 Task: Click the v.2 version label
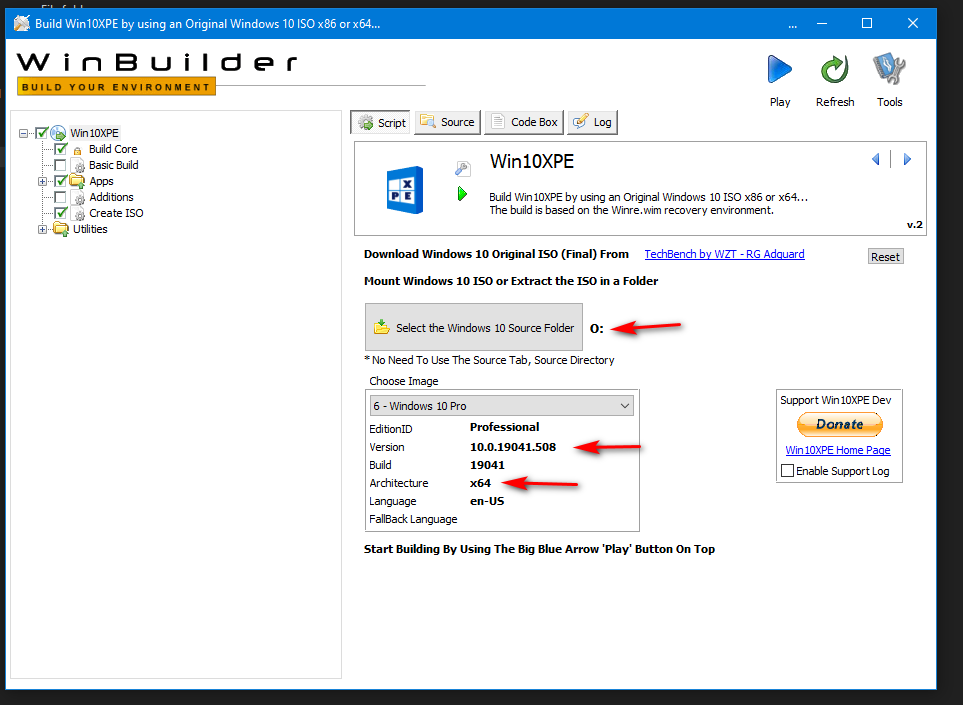(x=914, y=225)
